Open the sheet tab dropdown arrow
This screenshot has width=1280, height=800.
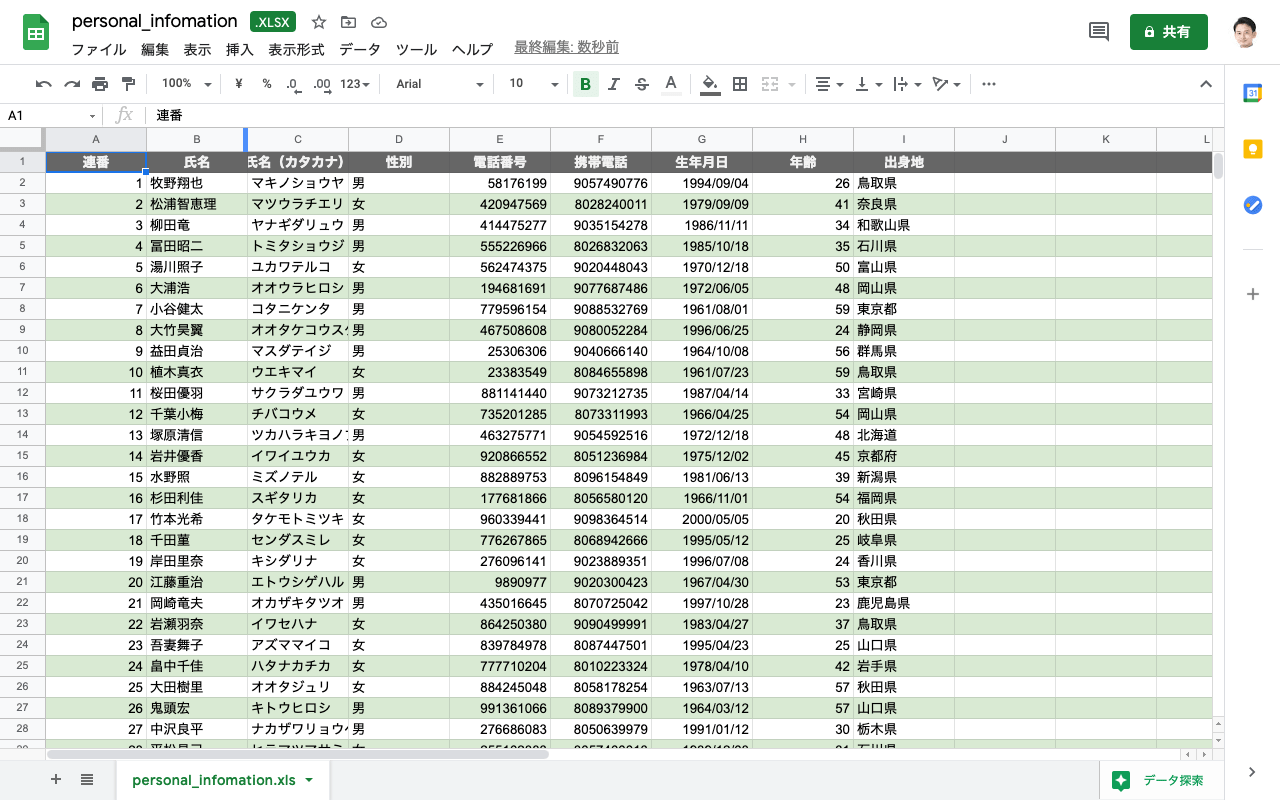[x=309, y=780]
